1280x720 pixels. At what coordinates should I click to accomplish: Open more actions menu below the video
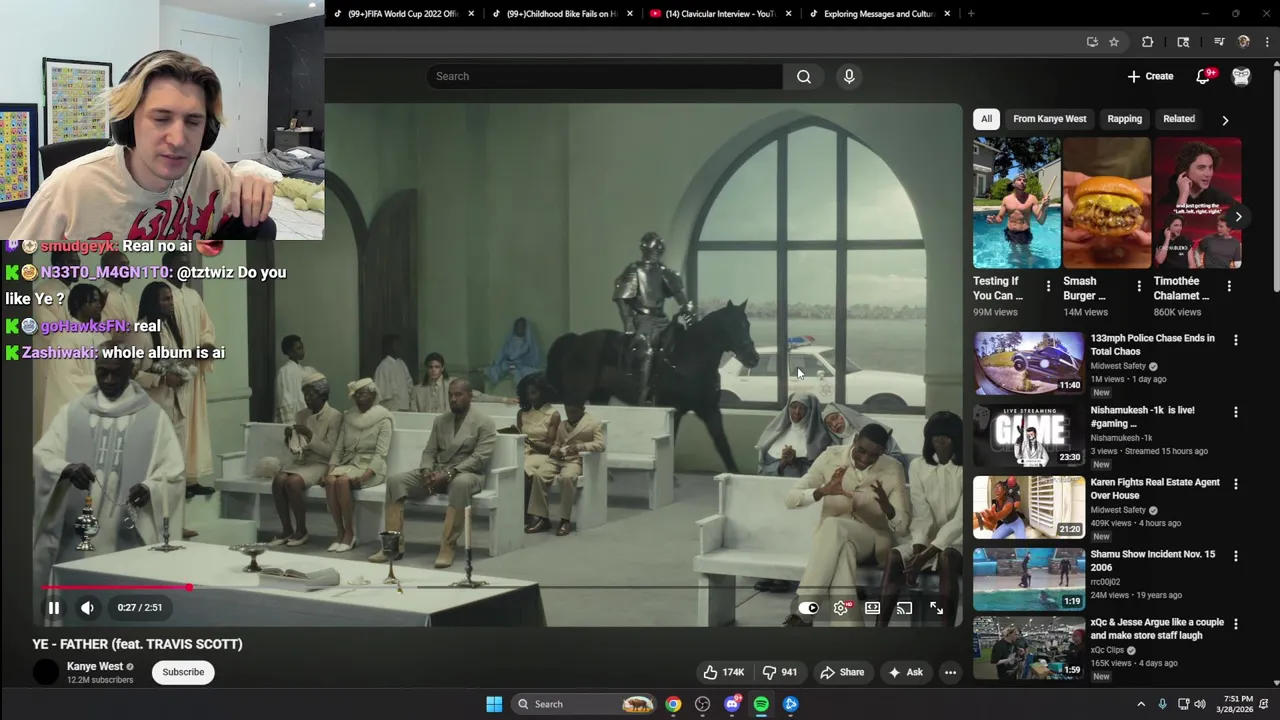(950, 672)
